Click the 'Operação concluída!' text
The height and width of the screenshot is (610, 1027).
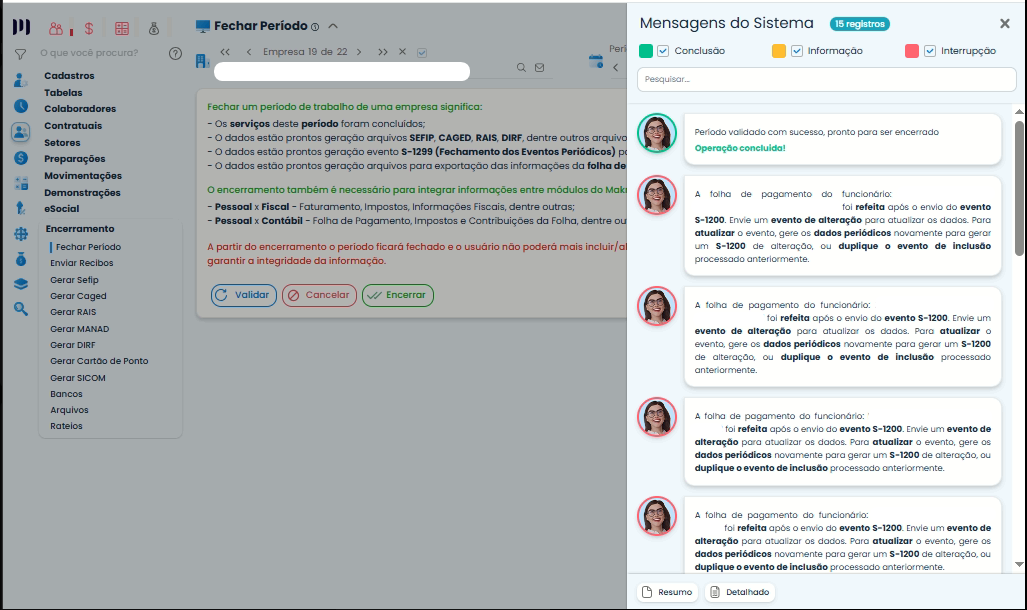coord(740,148)
